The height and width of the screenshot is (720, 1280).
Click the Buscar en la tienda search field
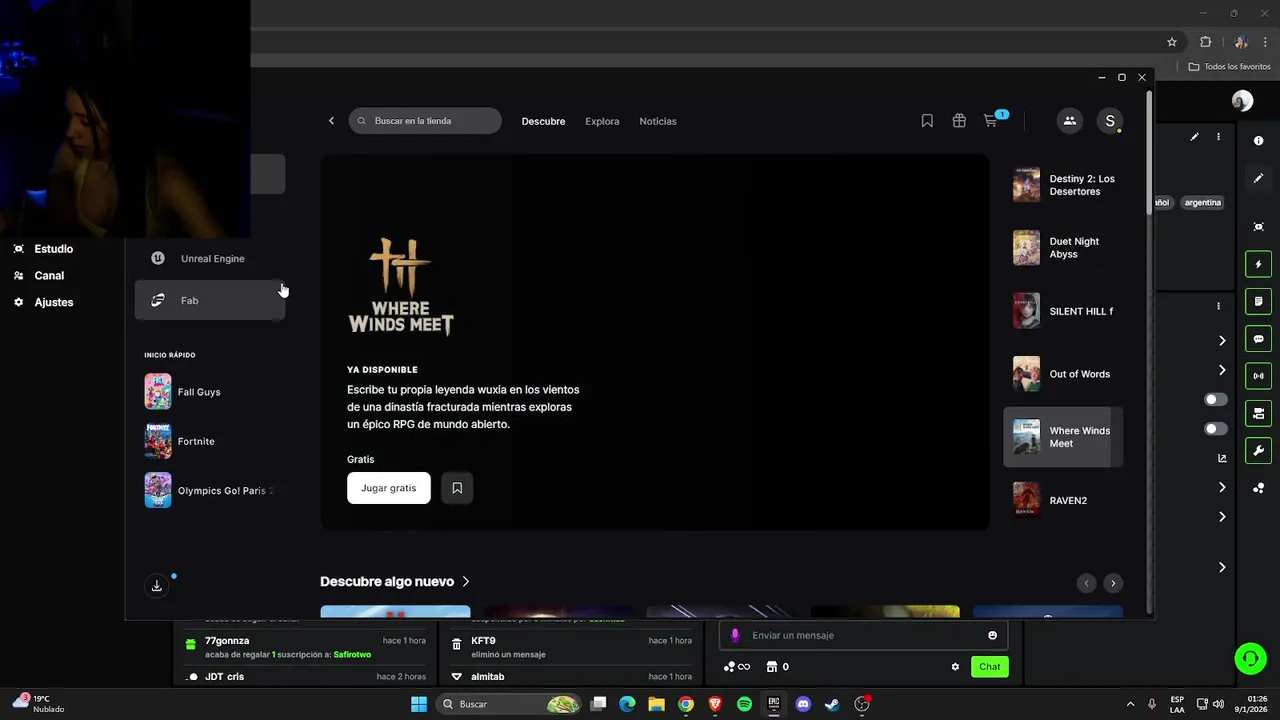(425, 121)
